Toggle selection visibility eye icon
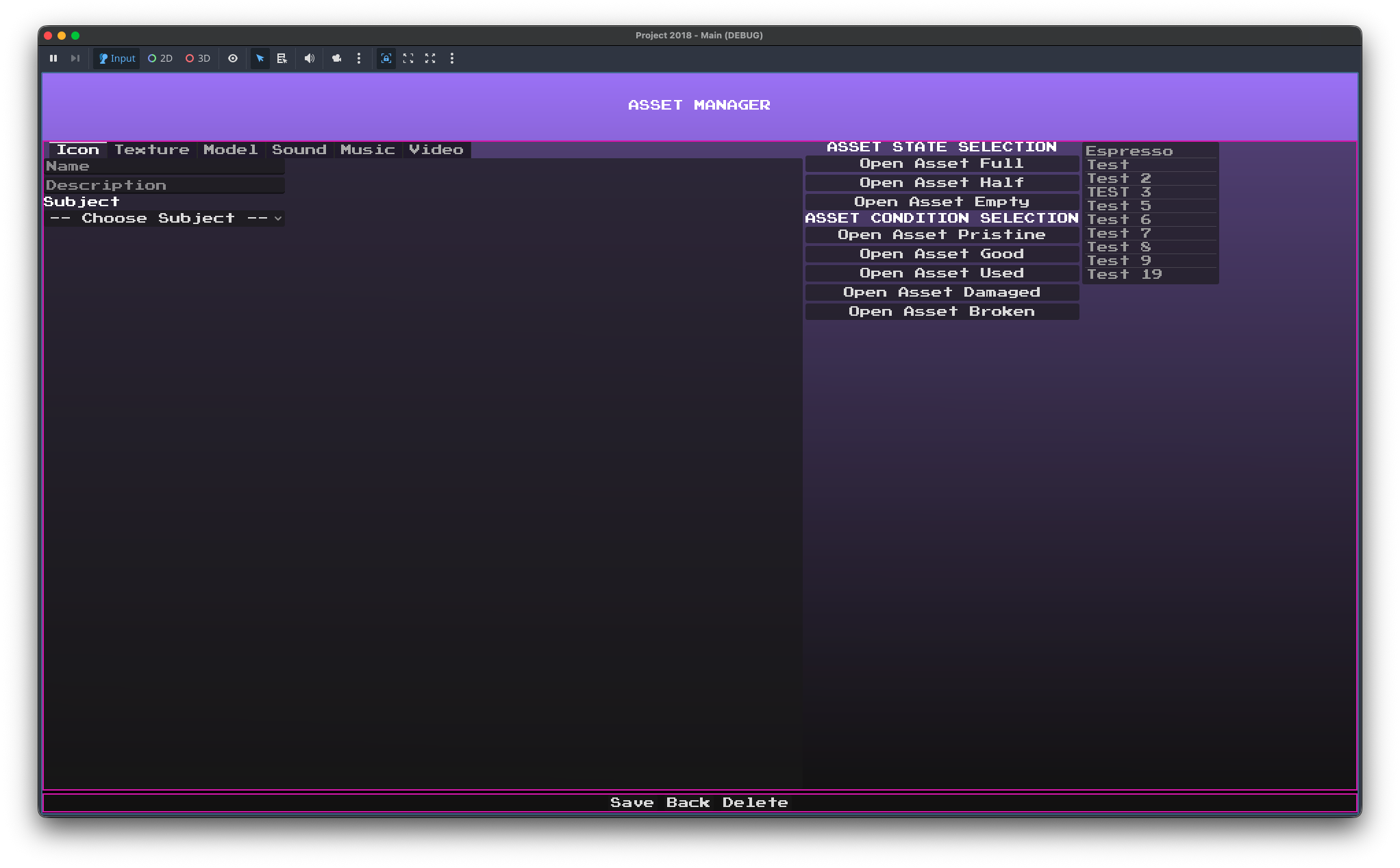The height and width of the screenshot is (868, 1400). tap(233, 58)
